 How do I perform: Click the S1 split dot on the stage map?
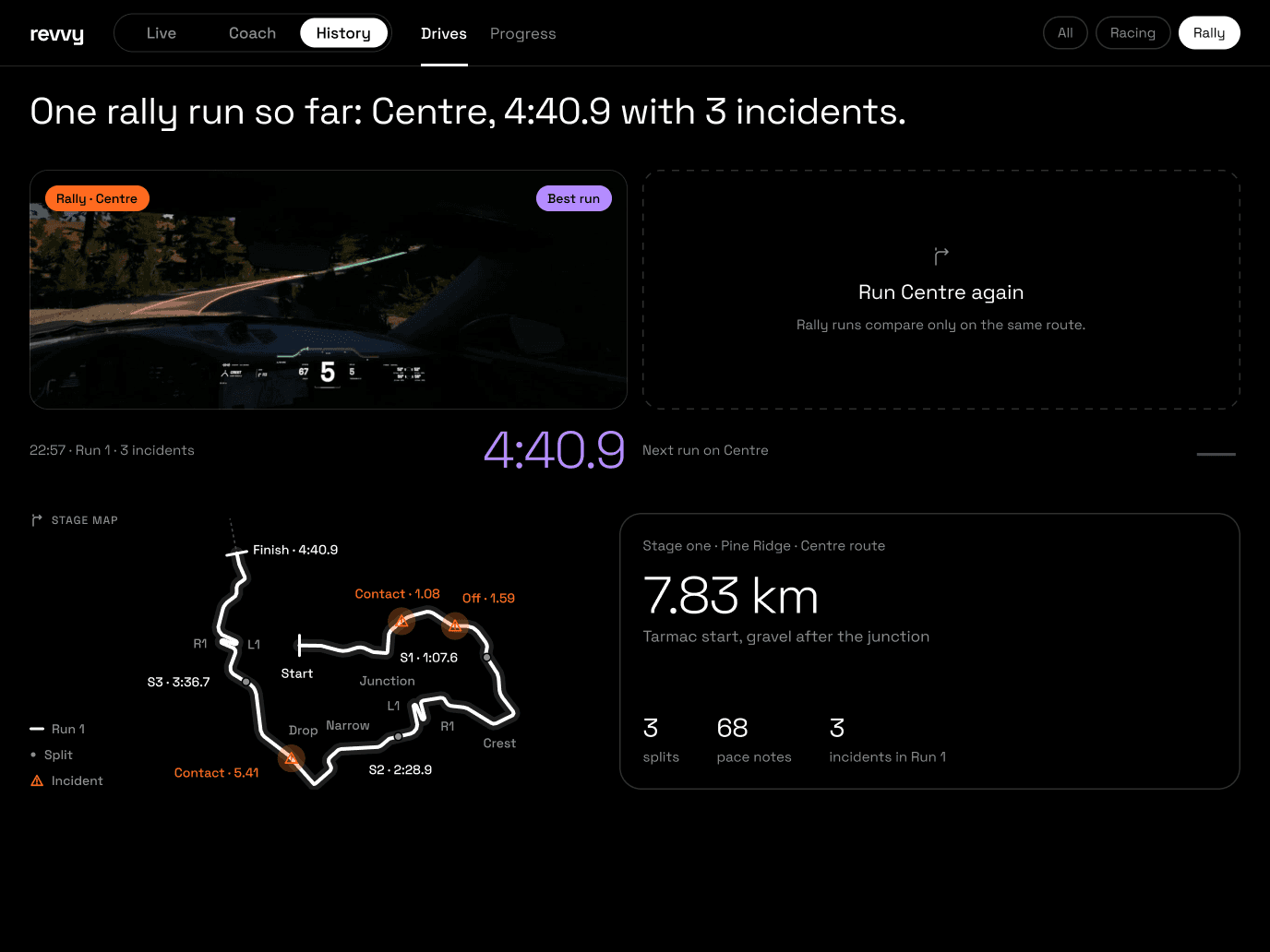click(487, 658)
